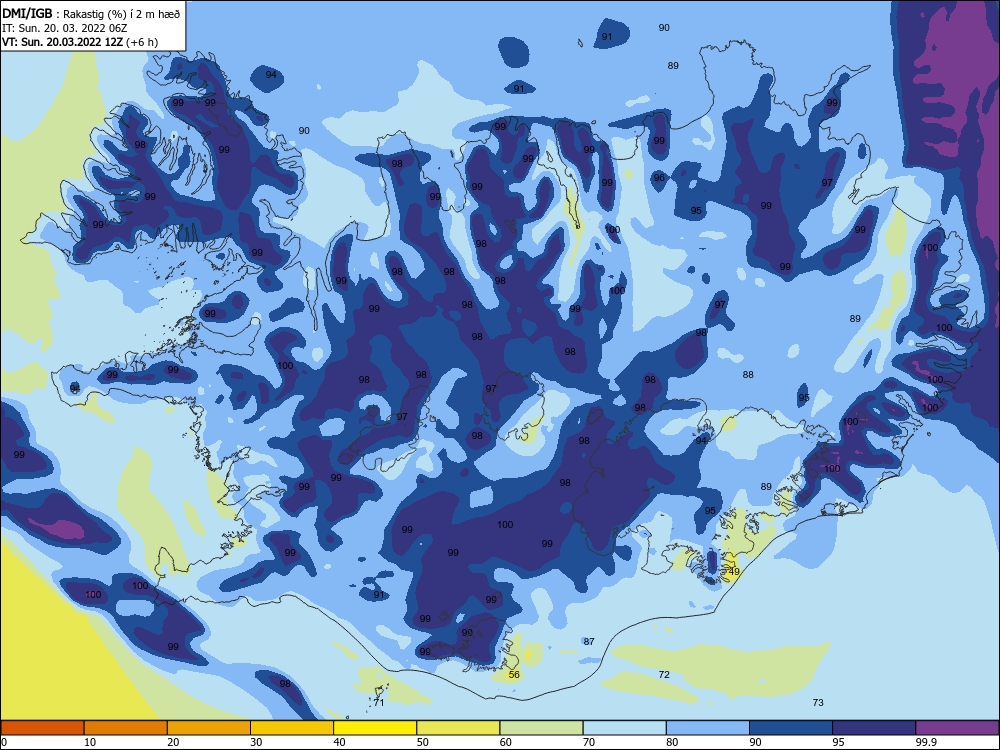Select the pale yellow 50–60 legend swatch
The image size is (1000, 750).
[x=458, y=728]
